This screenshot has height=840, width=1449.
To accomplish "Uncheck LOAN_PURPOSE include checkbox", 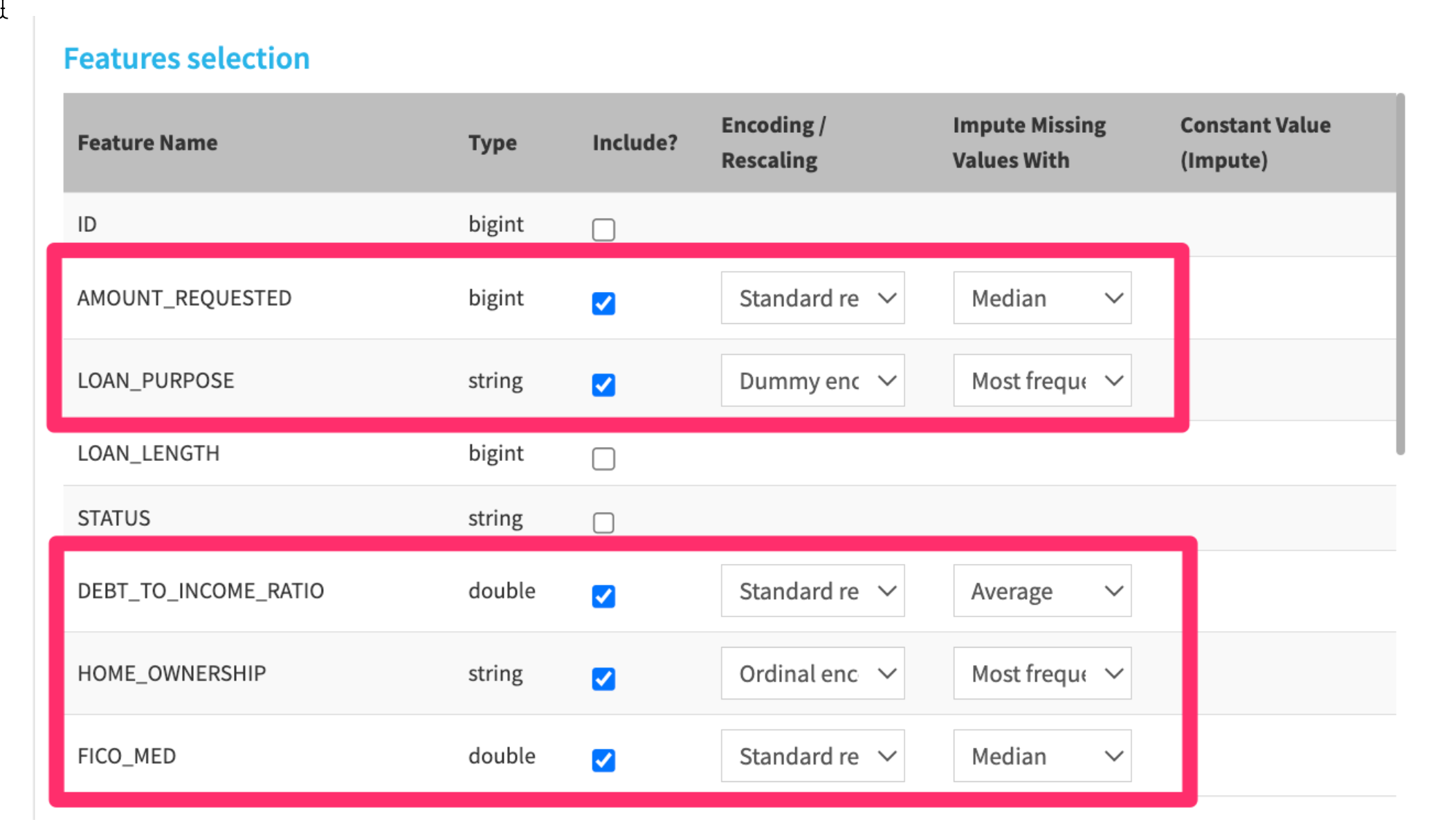I will tap(603, 385).
